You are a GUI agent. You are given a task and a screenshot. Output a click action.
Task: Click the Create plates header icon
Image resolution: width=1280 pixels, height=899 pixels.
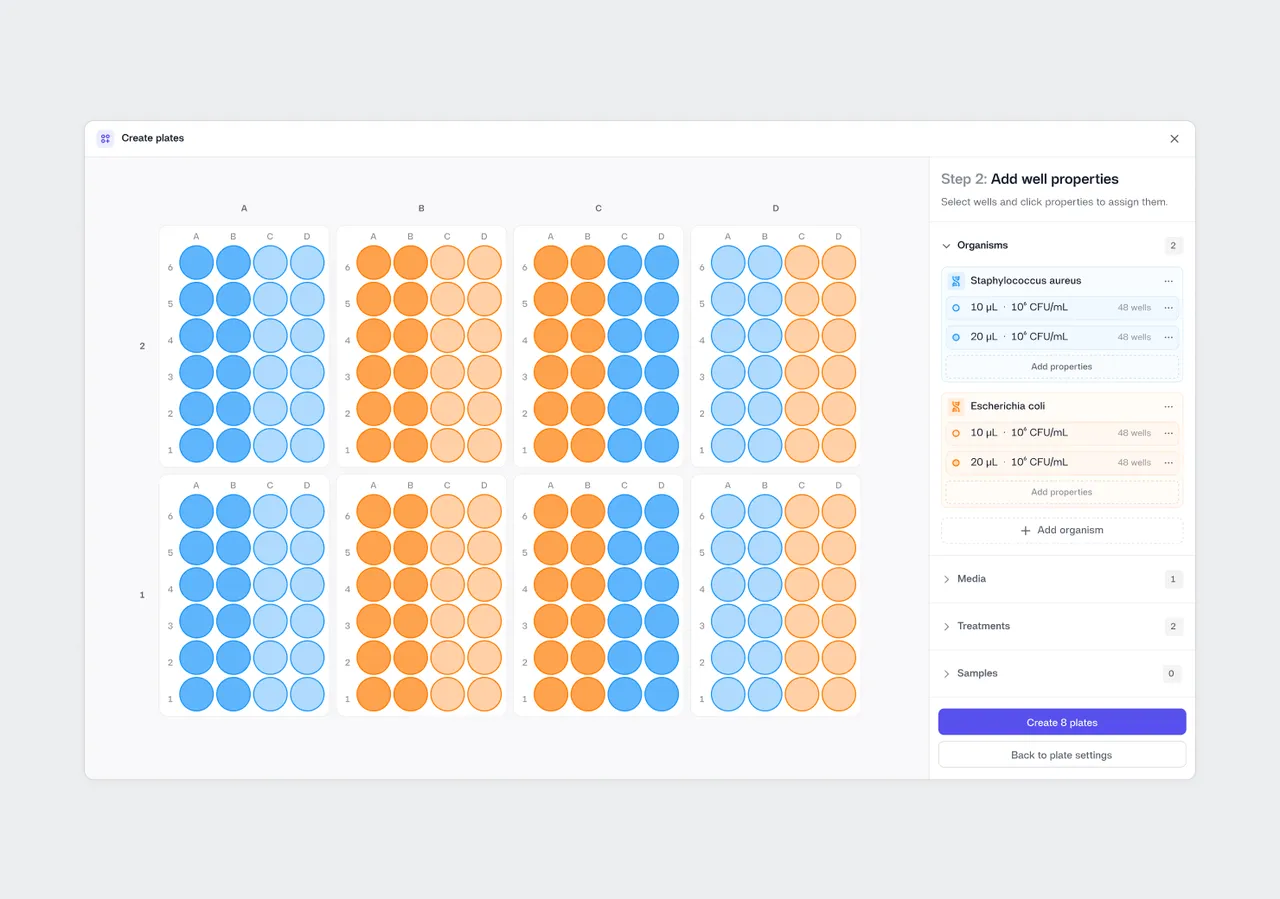point(106,139)
